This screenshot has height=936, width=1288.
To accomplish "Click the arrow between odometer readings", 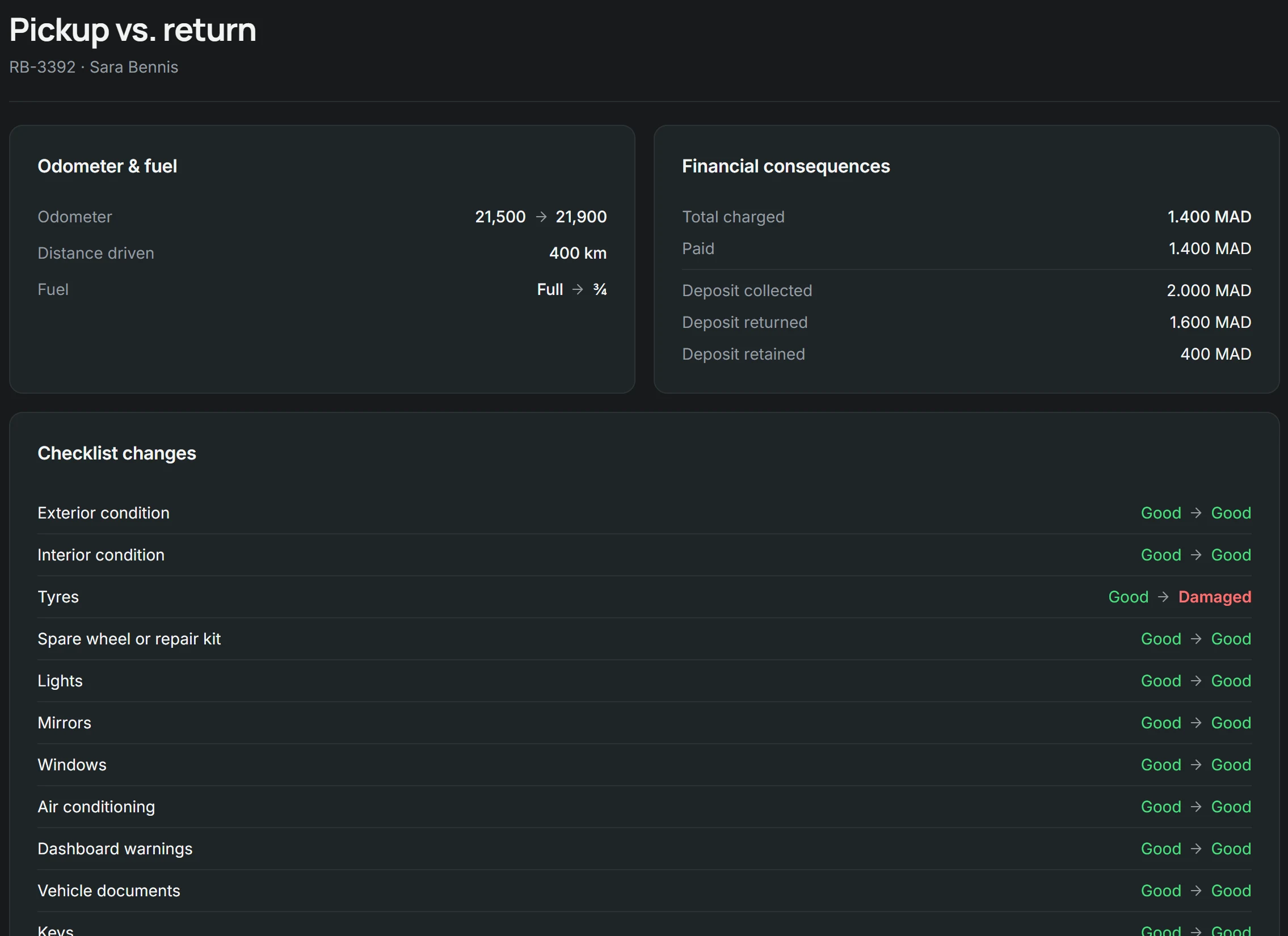I will coord(541,217).
